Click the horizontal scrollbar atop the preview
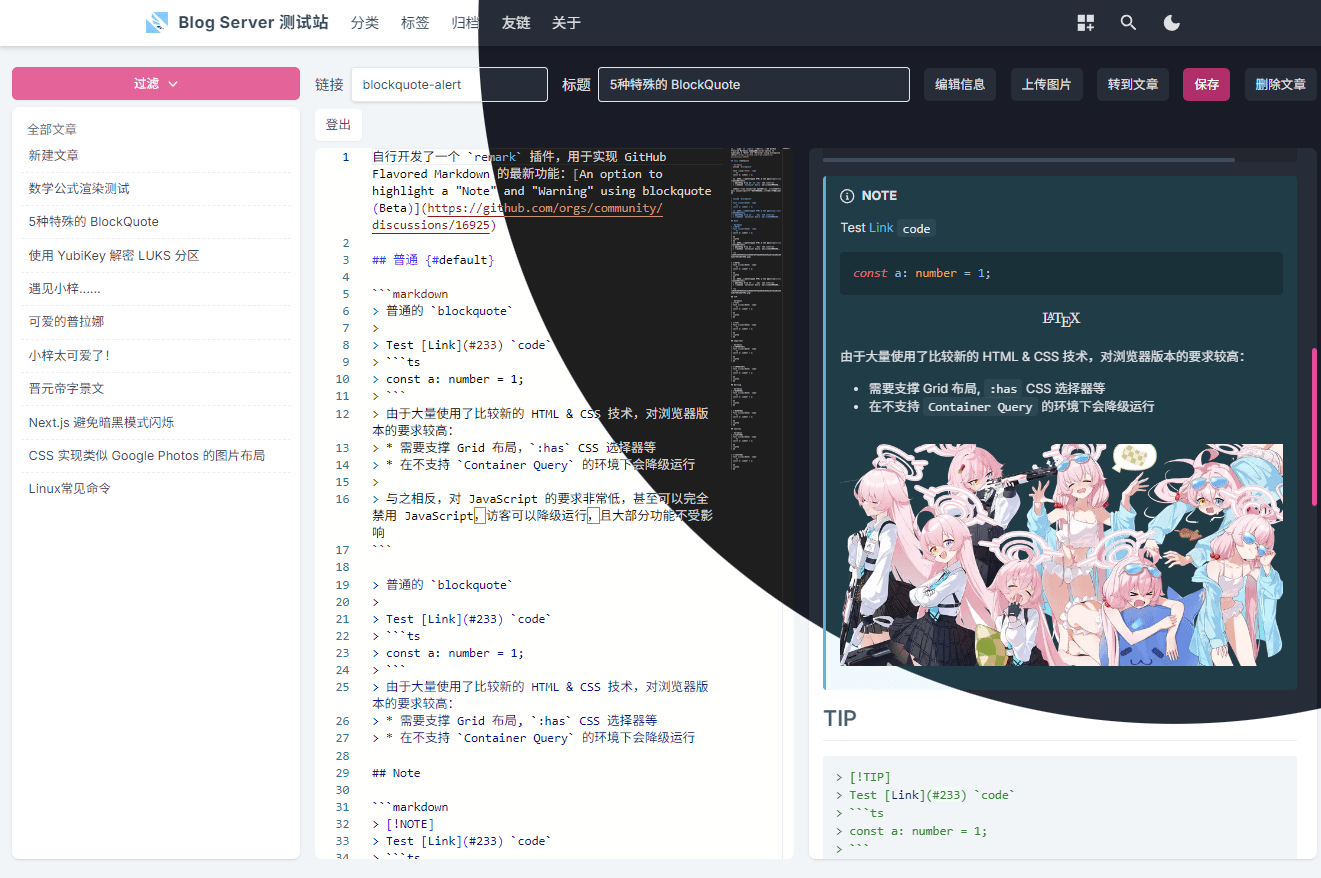This screenshot has width=1321, height=878. 1029,158
